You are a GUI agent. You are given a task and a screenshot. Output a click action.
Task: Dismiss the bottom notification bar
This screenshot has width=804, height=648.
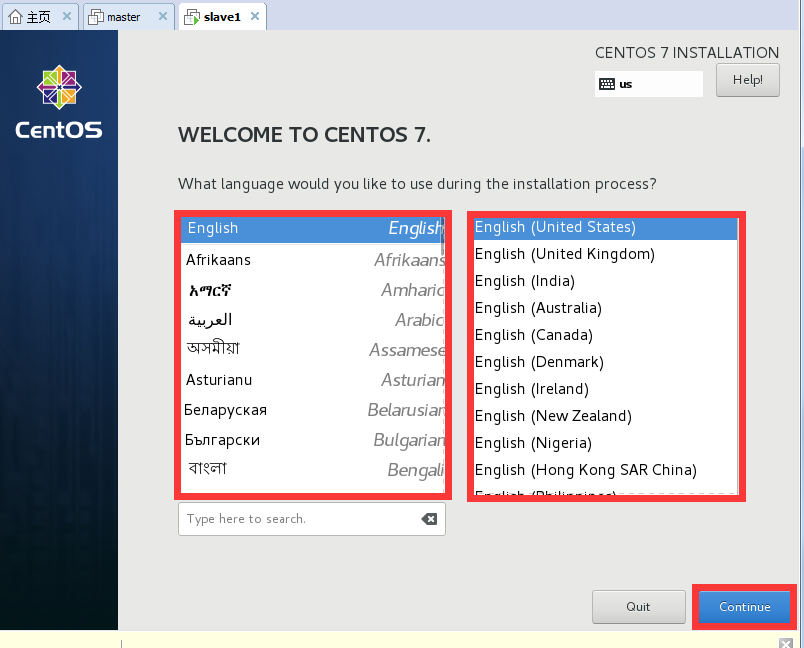coord(786,643)
